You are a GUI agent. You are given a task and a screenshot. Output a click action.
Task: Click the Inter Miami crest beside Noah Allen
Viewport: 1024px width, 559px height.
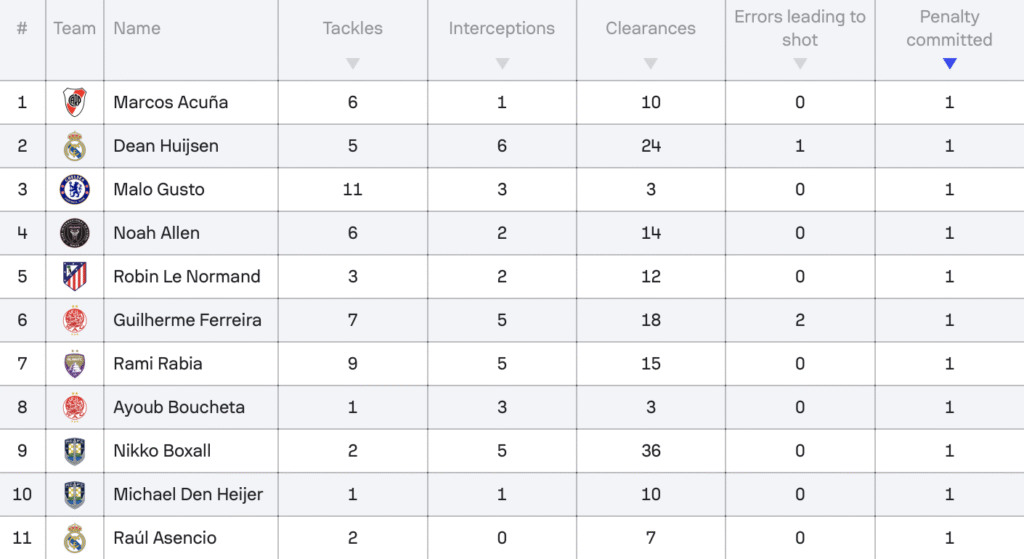pos(74,233)
